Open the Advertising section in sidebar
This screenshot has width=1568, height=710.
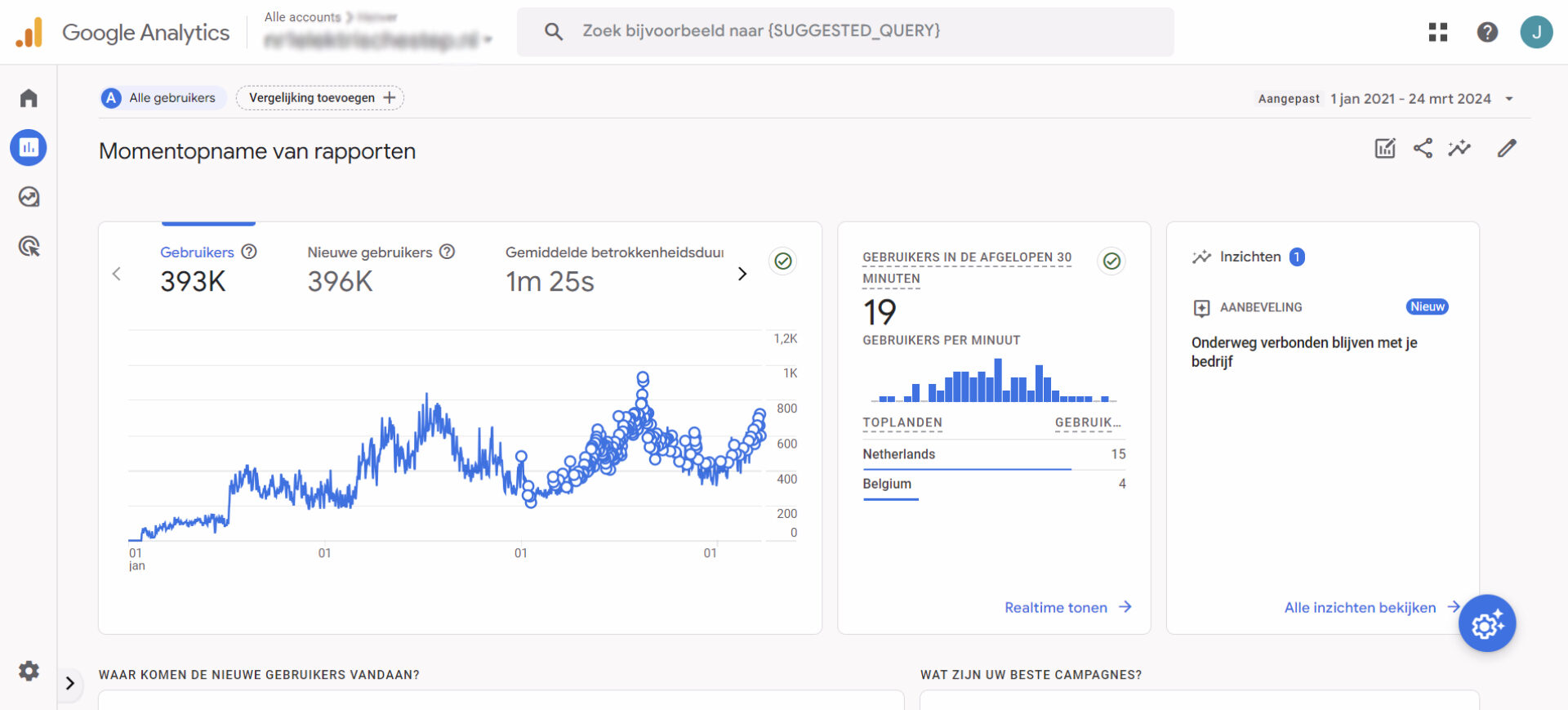[x=29, y=246]
